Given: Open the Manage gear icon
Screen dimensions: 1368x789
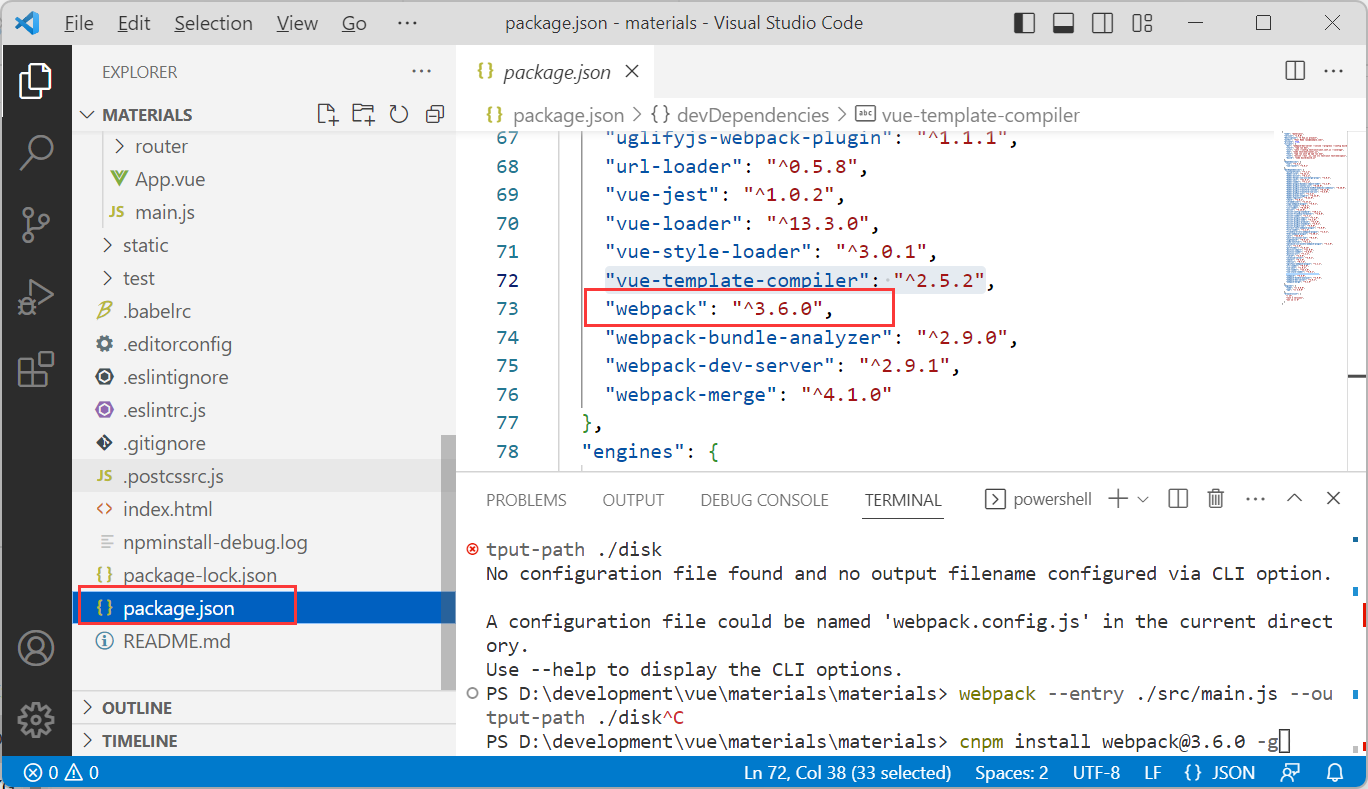Looking at the screenshot, I should 36,718.
